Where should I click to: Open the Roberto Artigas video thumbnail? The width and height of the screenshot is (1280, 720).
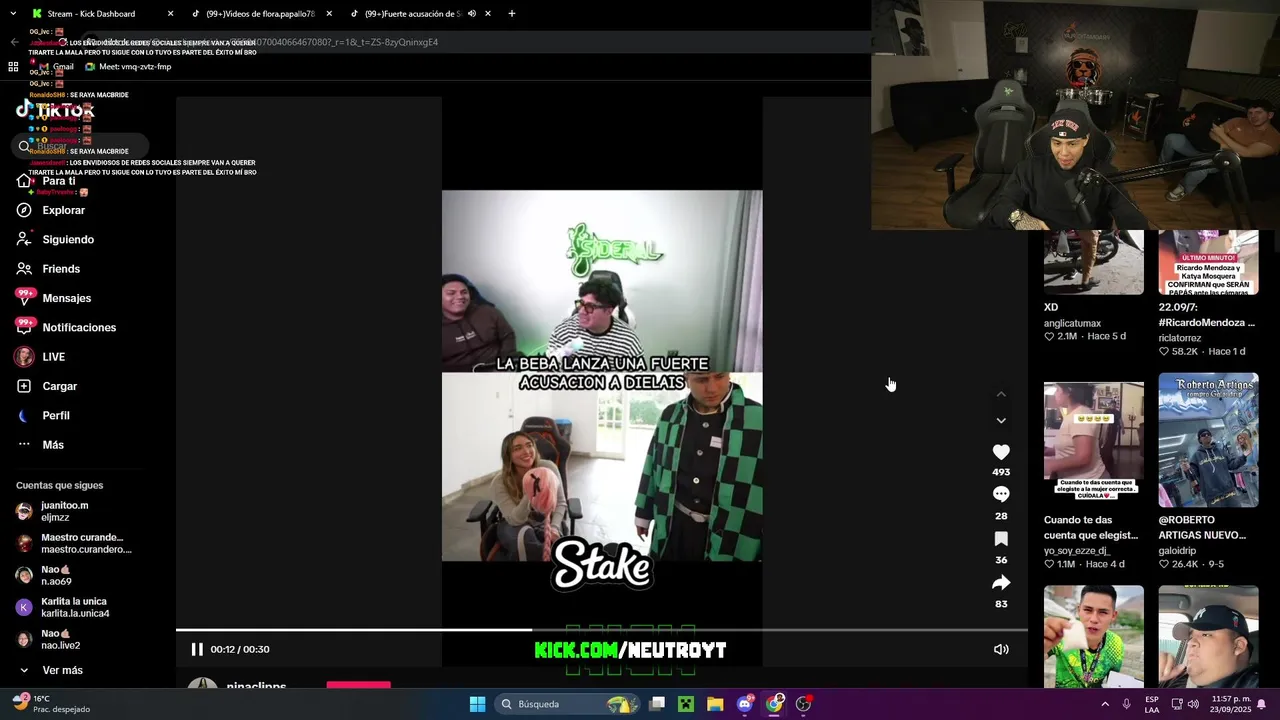point(1208,440)
